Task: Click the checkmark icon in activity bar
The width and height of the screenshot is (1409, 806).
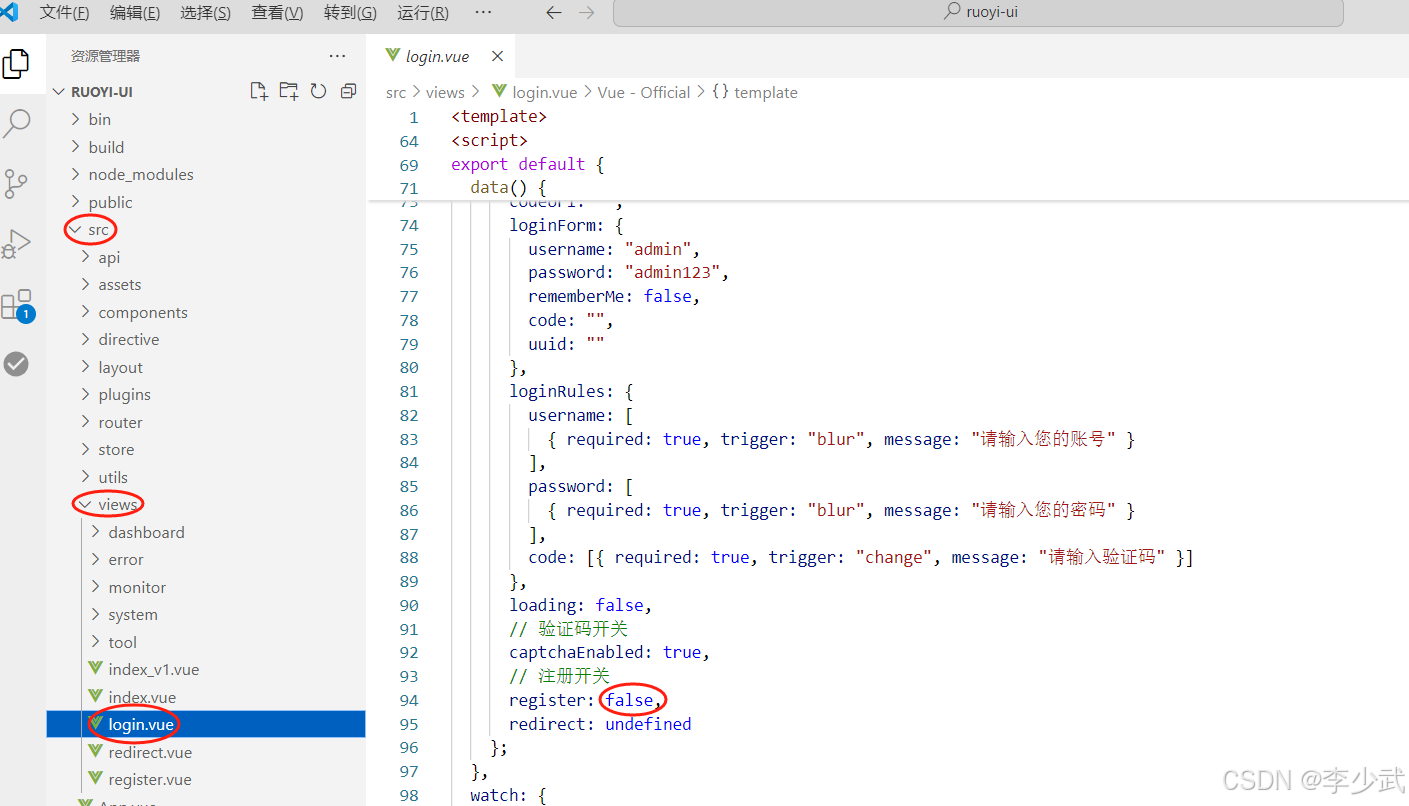Action: (16, 364)
